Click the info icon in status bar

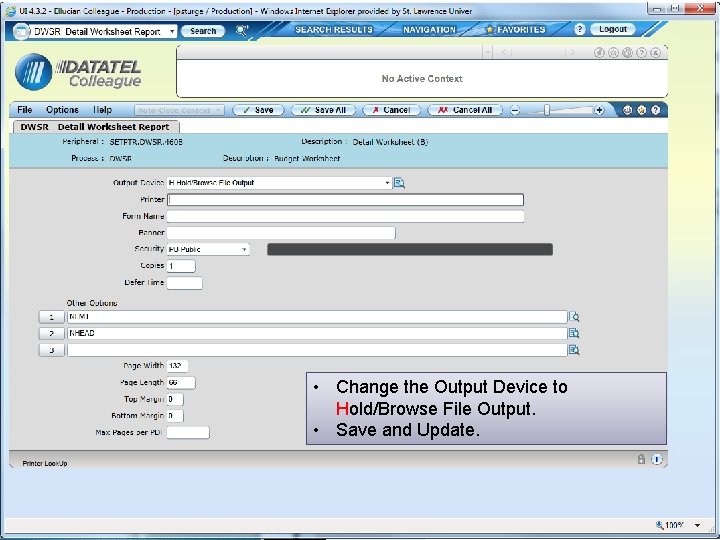[x=657, y=459]
